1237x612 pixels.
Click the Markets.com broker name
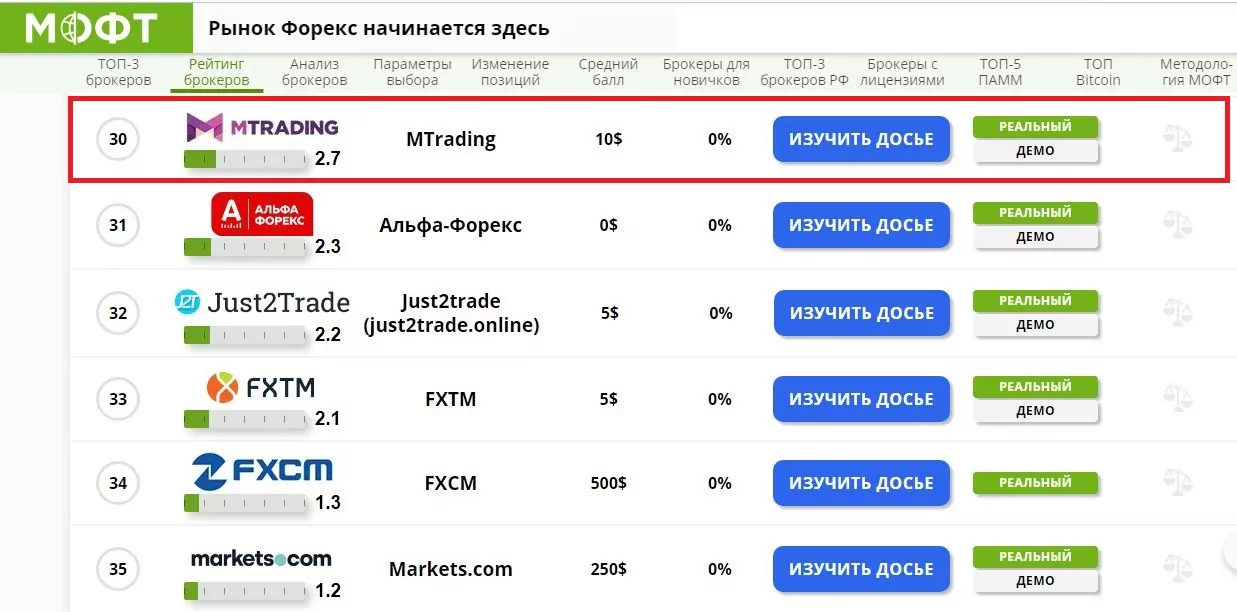(451, 570)
